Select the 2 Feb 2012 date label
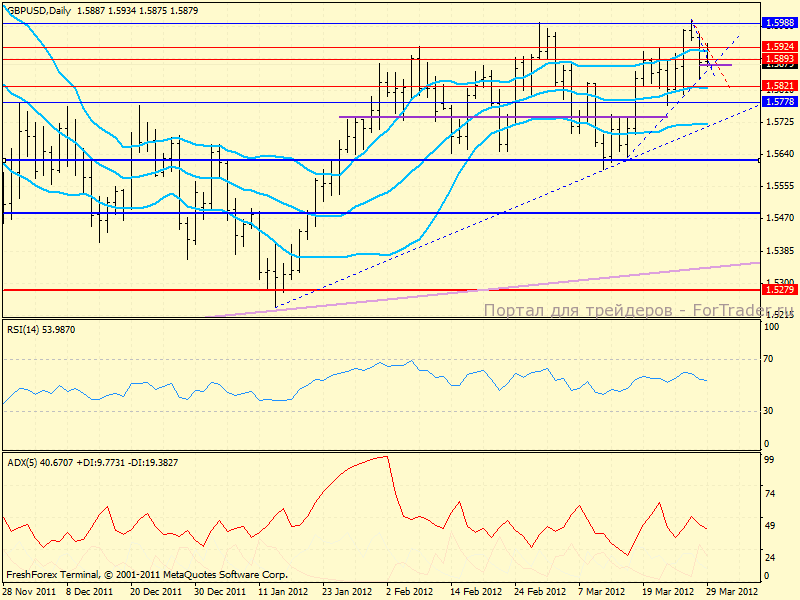 (x=408, y=591)
